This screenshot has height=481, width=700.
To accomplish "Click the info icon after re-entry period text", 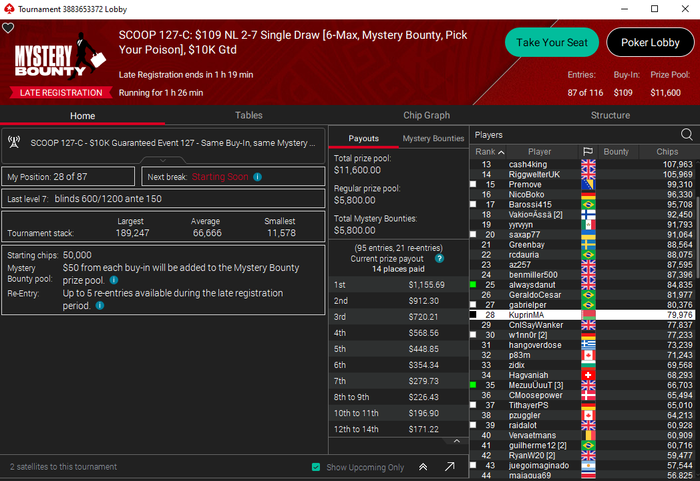I will pyautogui.click(x=100, y=305).
